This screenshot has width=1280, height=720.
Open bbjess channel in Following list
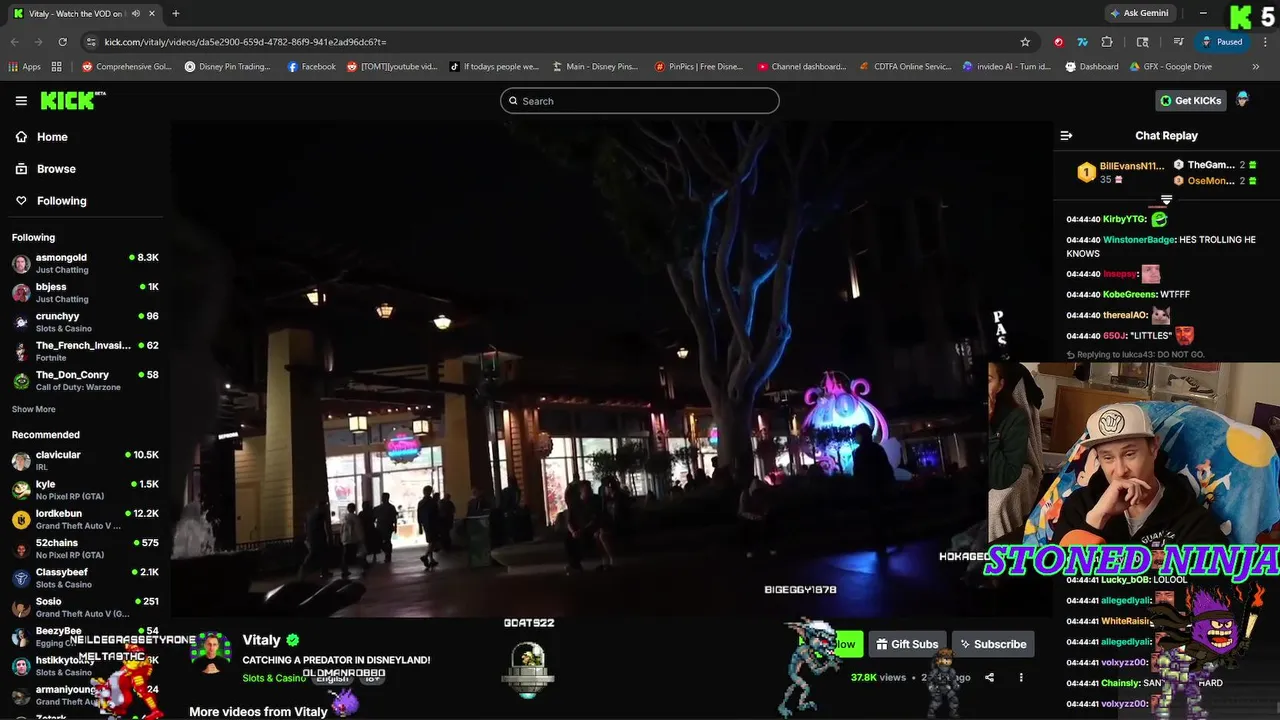85,292
